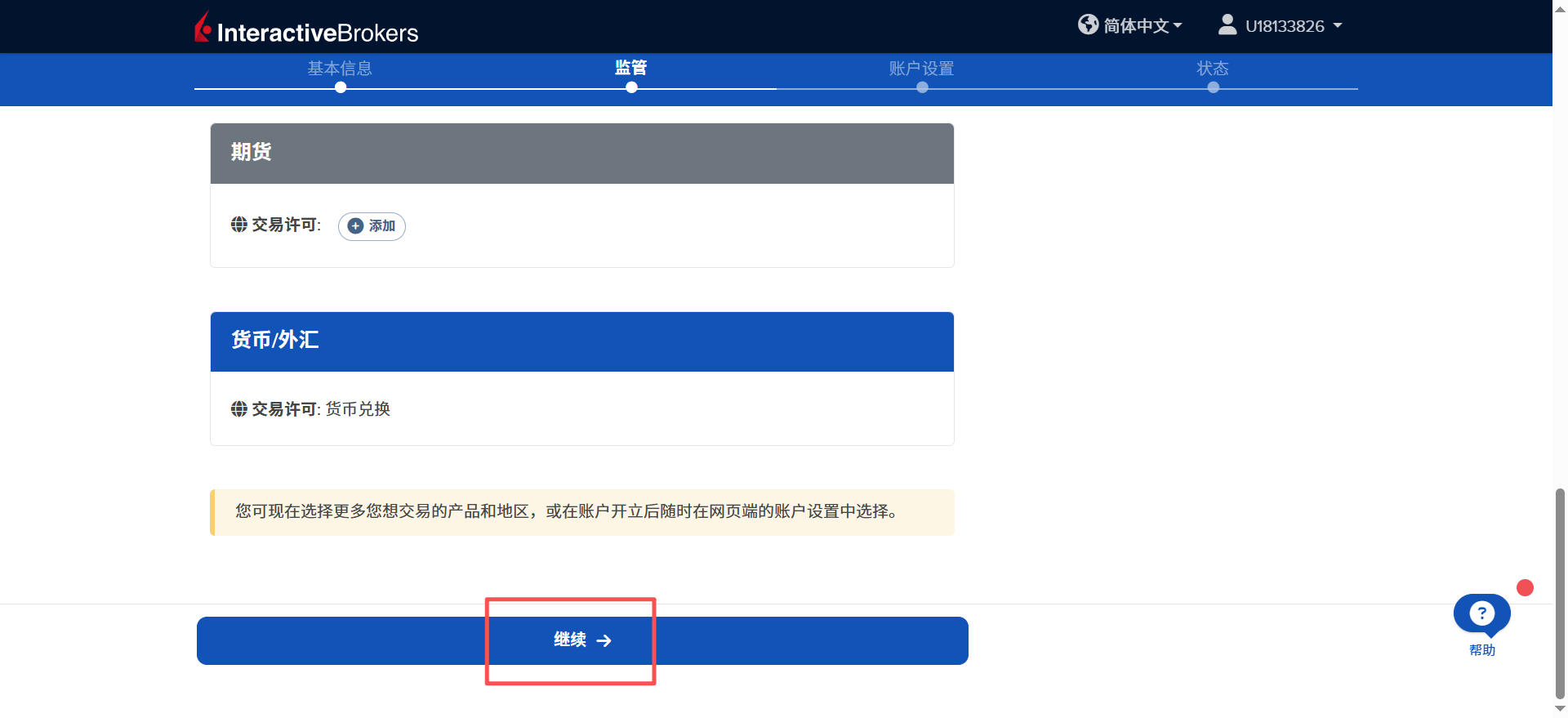Select the 监管 step tab
This screenshot has height=718, width=1568.
630,68
